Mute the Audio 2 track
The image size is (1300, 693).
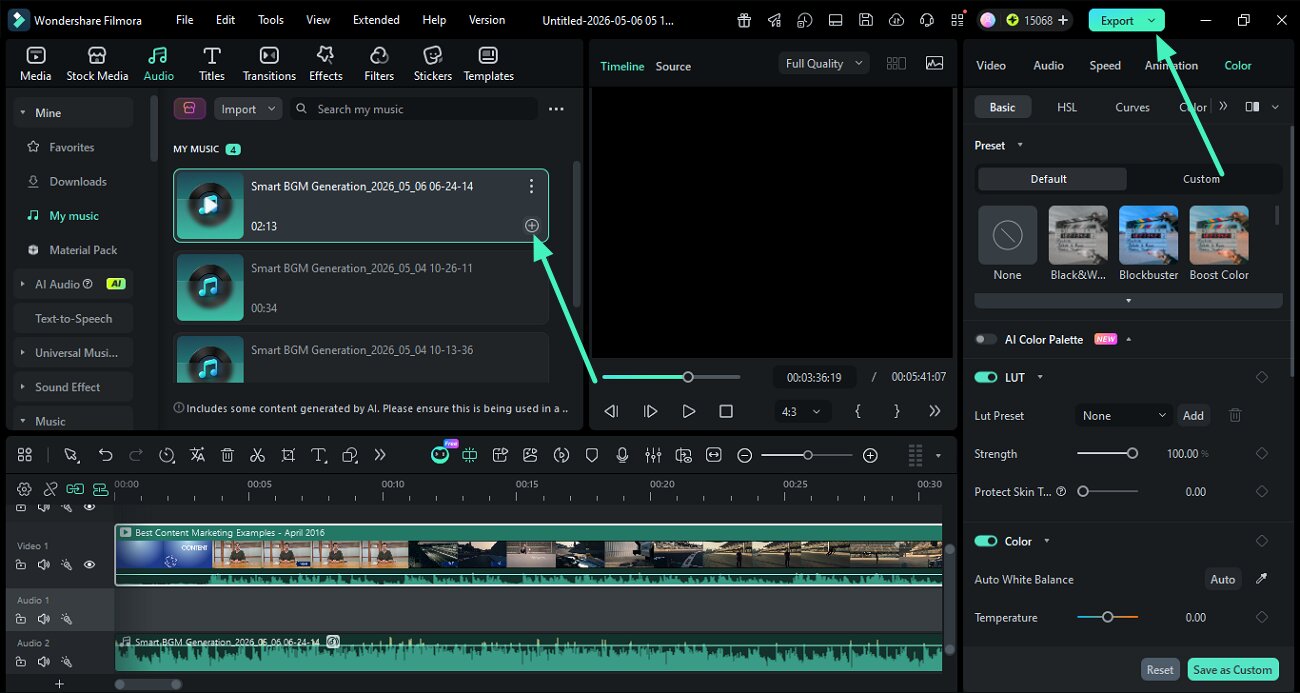click(x=44, y=662)
